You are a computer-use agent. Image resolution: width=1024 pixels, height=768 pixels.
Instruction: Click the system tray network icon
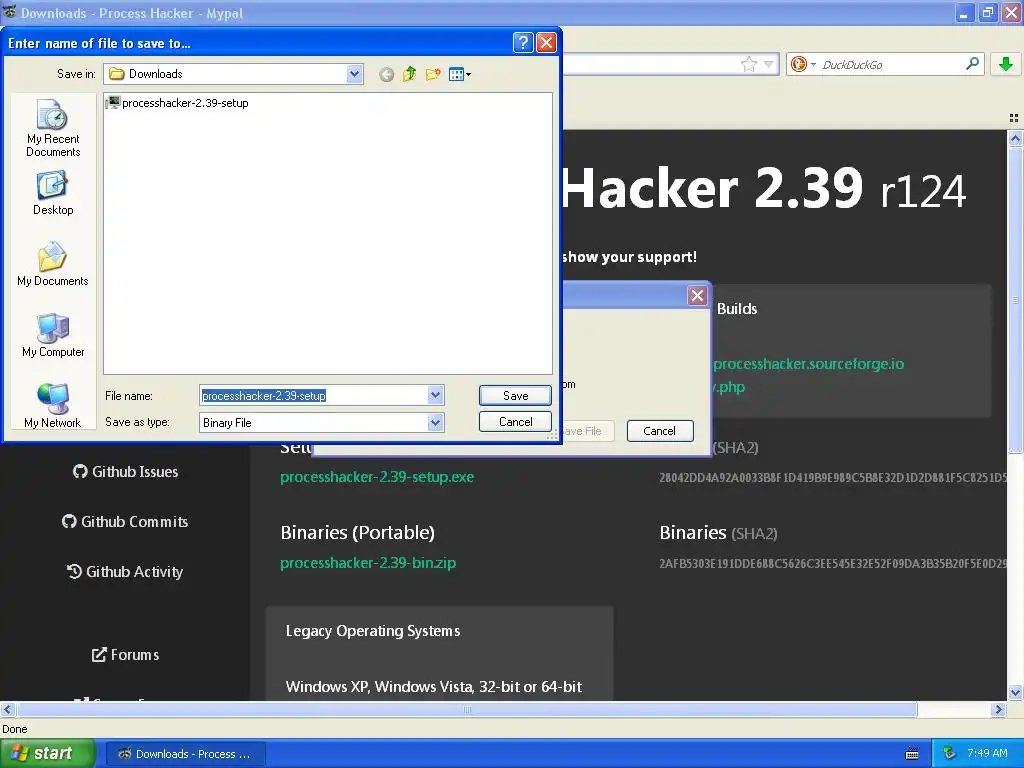click(x=950, y=754)
